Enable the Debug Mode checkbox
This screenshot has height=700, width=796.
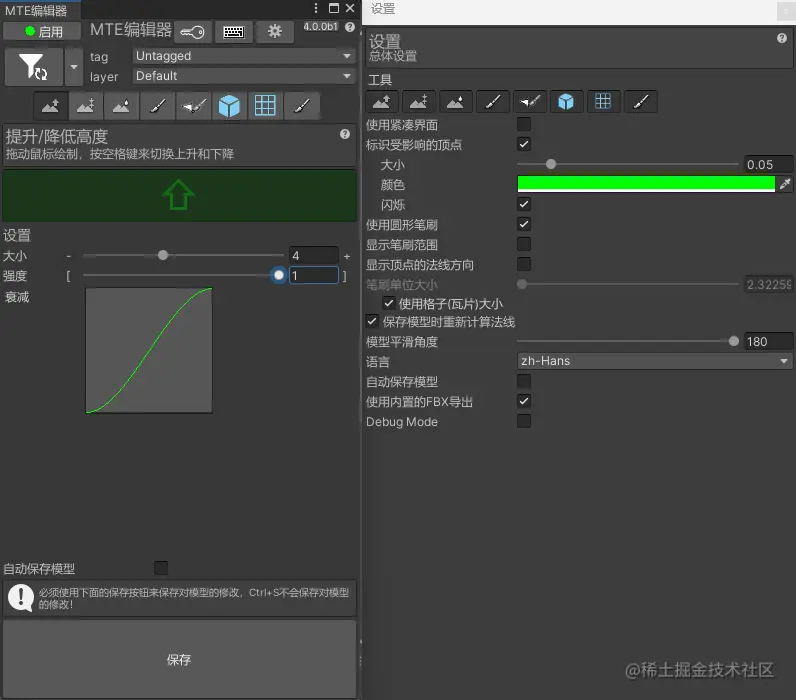(524, 421)
